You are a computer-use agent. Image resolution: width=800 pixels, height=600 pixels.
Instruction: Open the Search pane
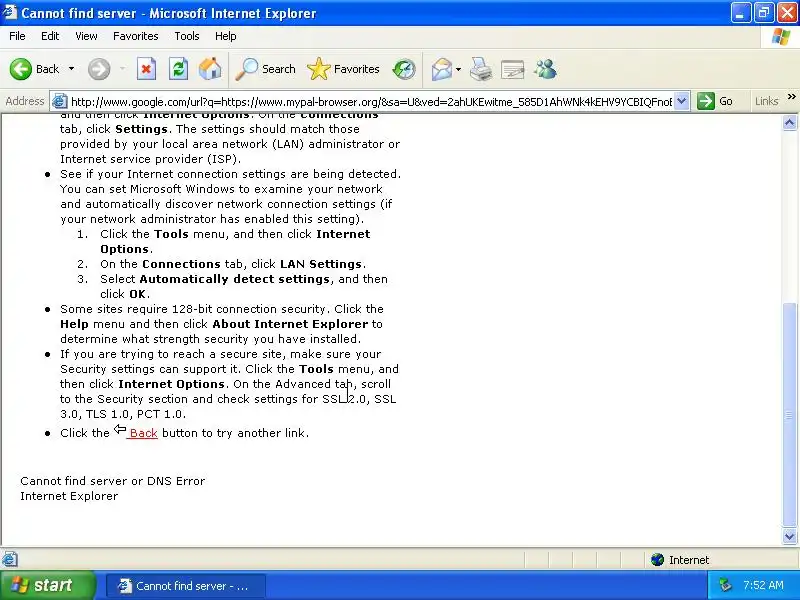point(265,69)
